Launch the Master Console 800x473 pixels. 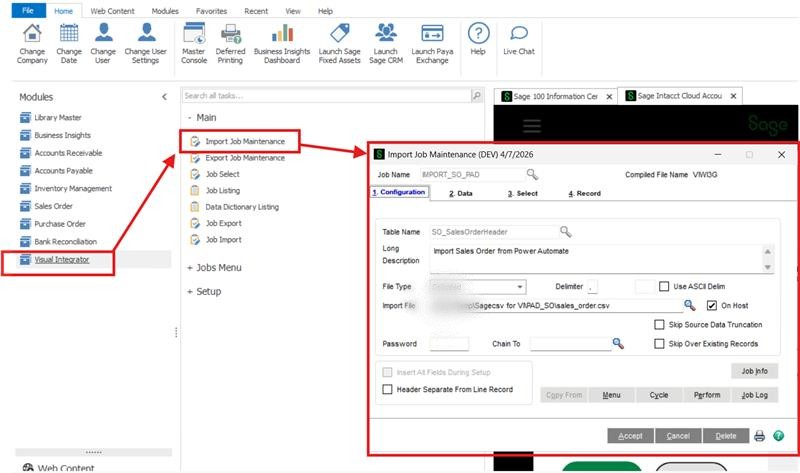click(194, 43)
